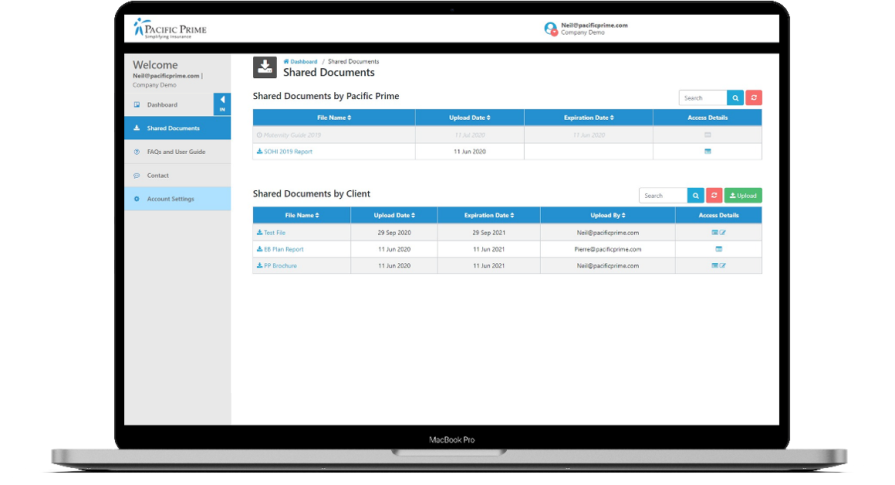Click the red refresh icon in Client section
This screenshot has width=895, height=485.
click(714, 196)
